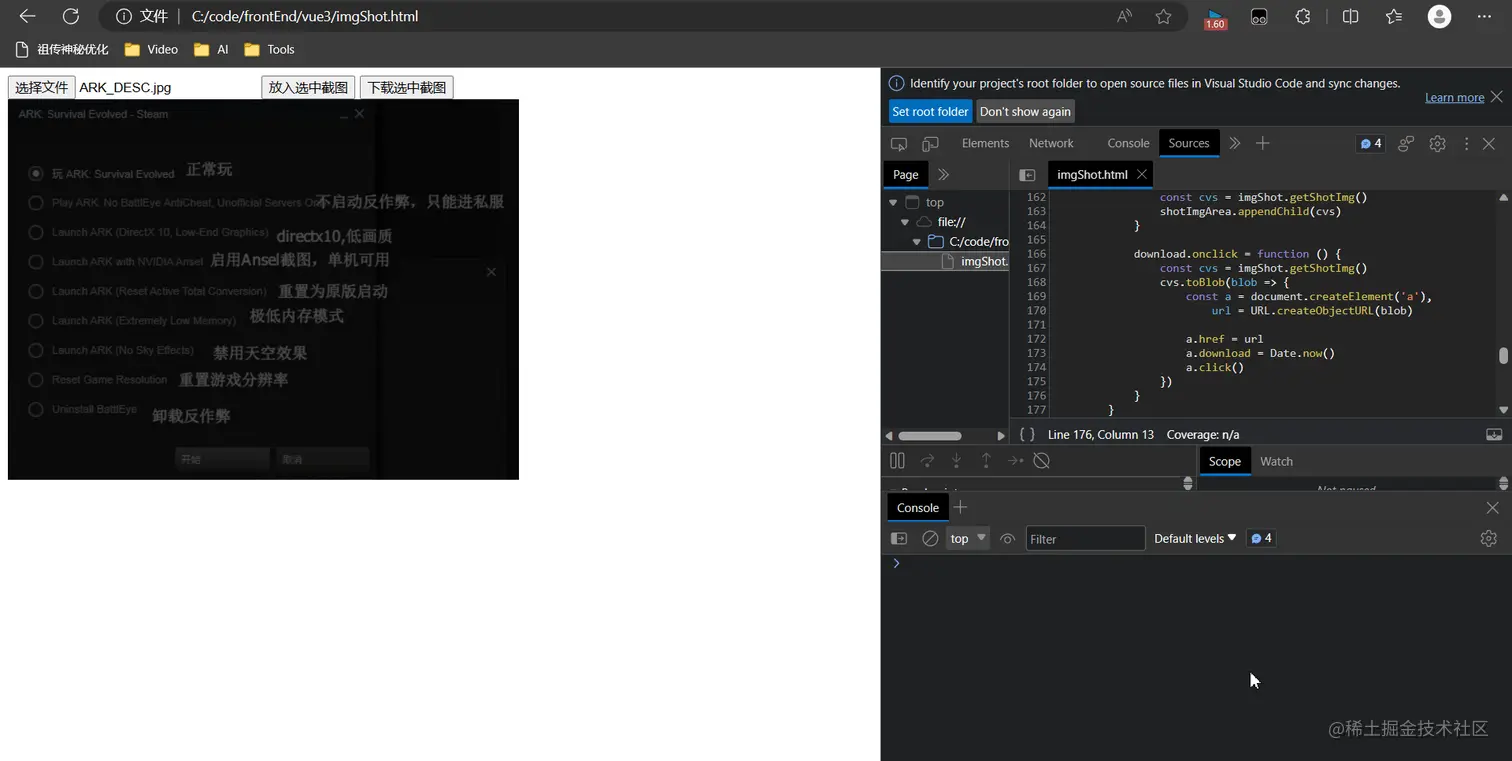1512x761 pixels.
Task: Click the pretty print curly braces icon
Action: coord(1027,434)
